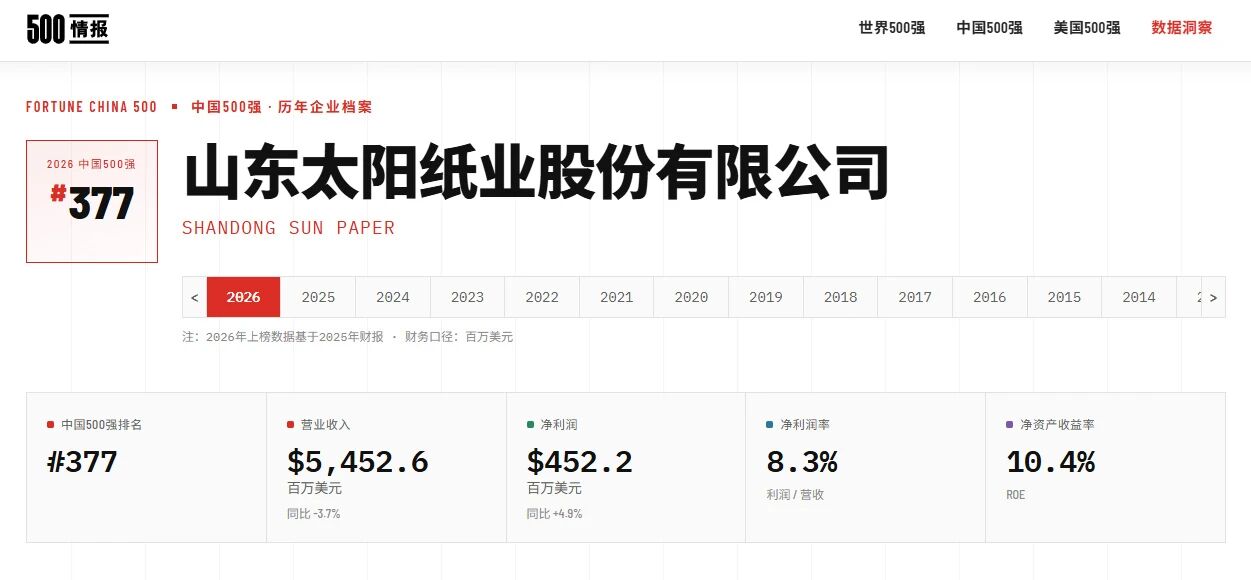Screen dimensions: 1251x580
Task: Select the 2026 year tab
Action: (x=243, y=297)
